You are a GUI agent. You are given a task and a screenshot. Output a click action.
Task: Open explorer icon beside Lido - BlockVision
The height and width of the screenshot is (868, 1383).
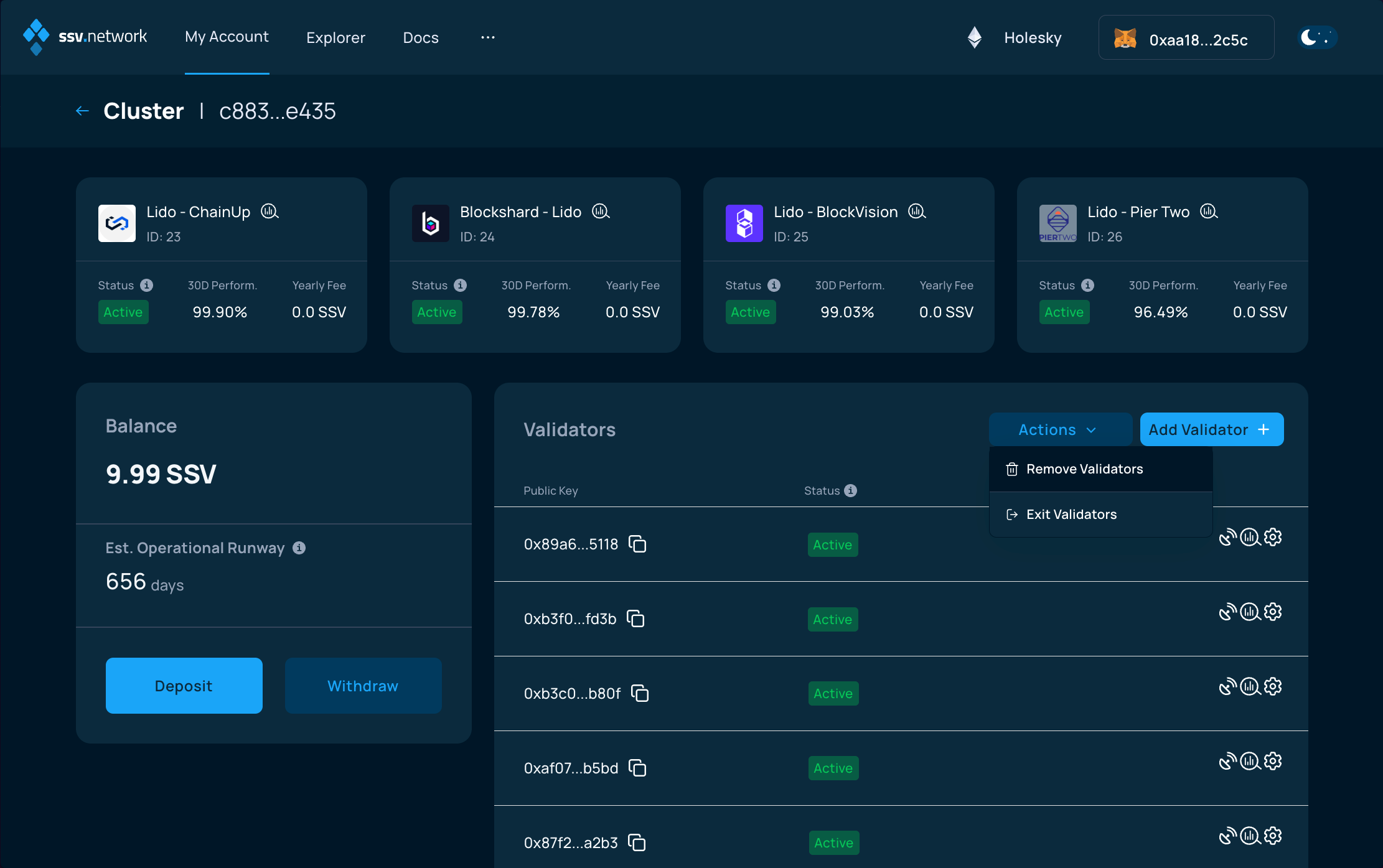(917, 212)
